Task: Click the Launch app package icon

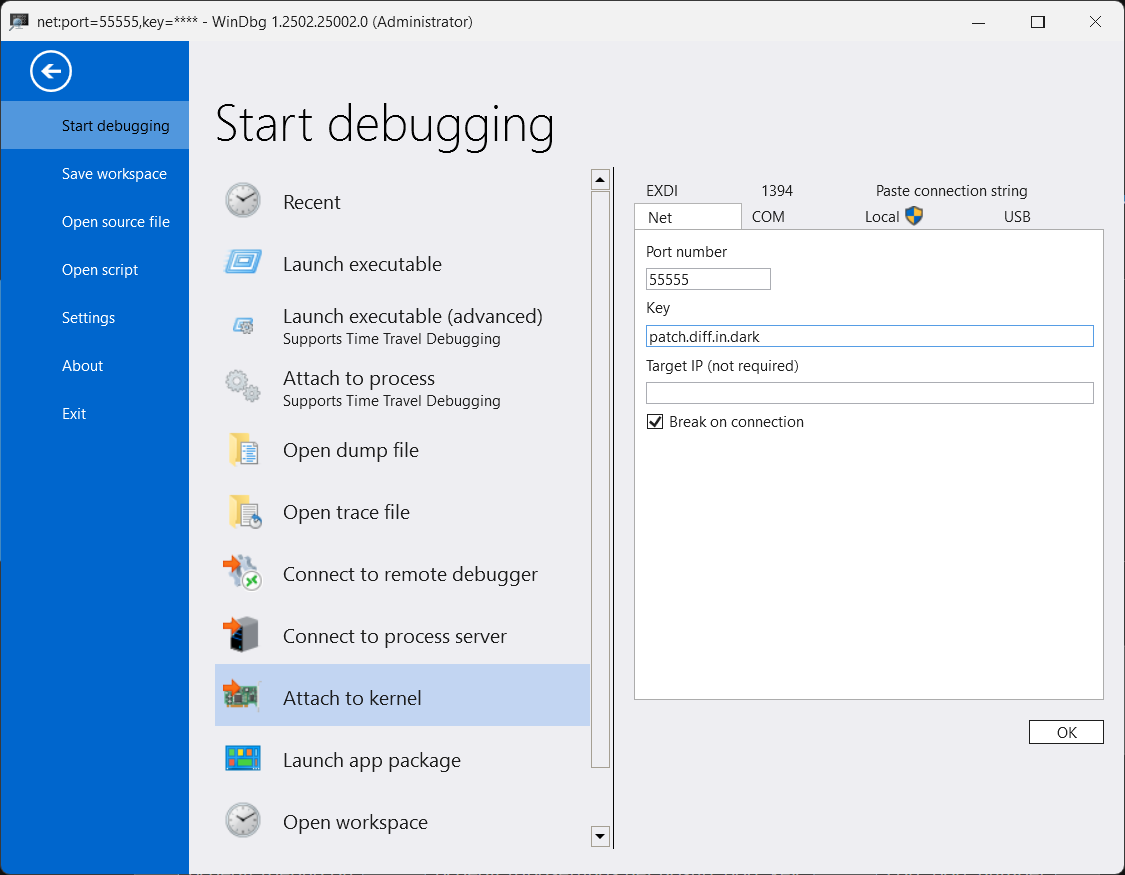Action: pos(242,760)
